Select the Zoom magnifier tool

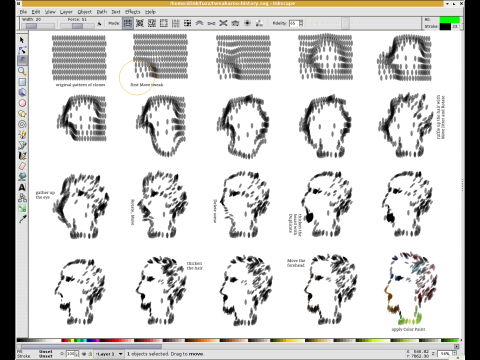22,71
